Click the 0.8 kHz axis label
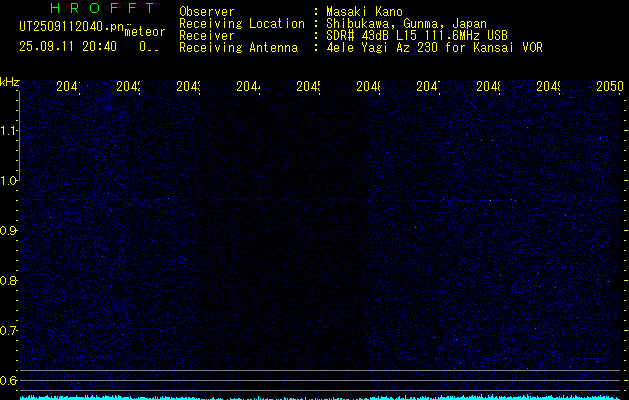The image size is (629, 400). (x=8, y=280)
